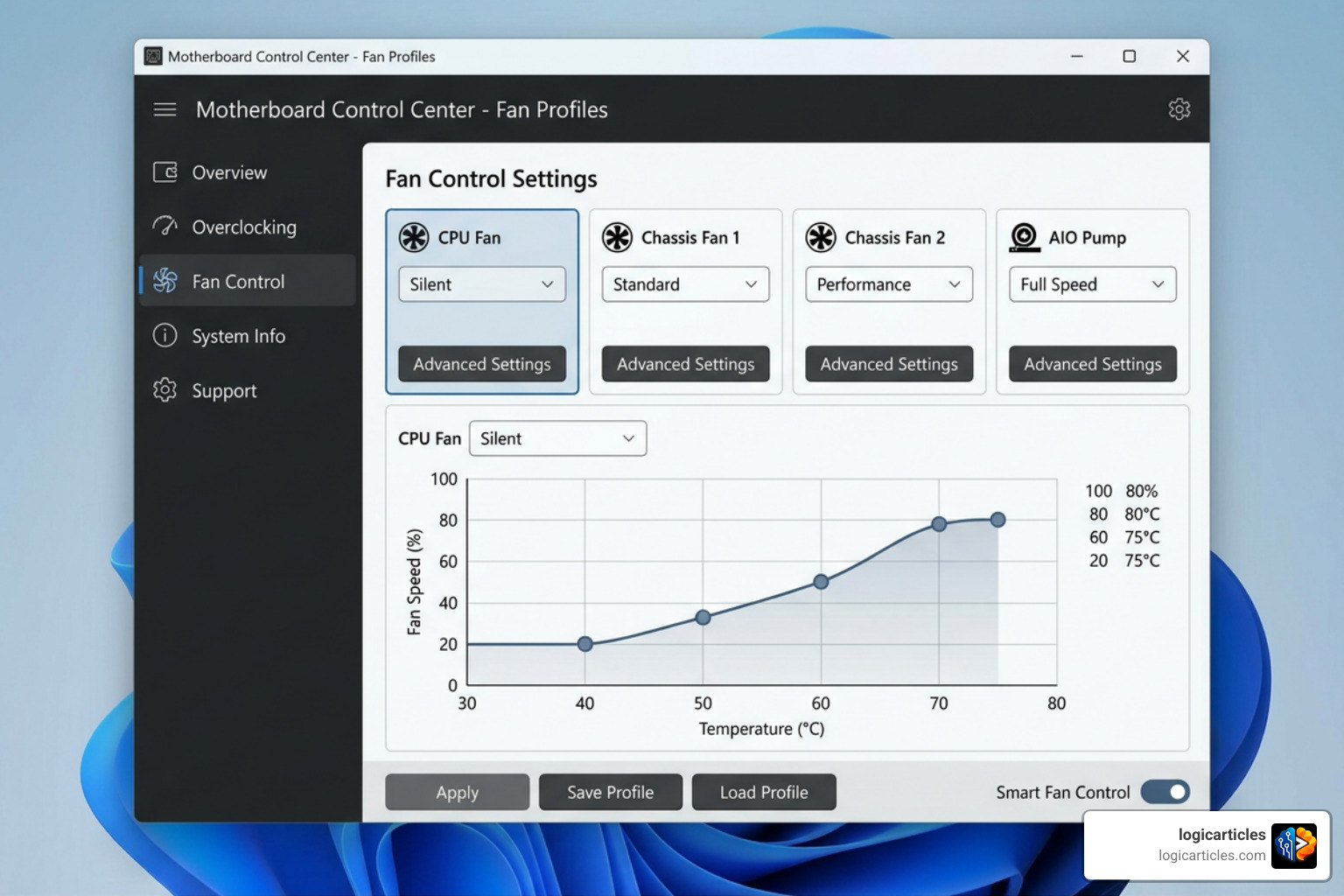
Task: Open Advanced Settings for Chassis Fan 2
Action: [889, 364]
